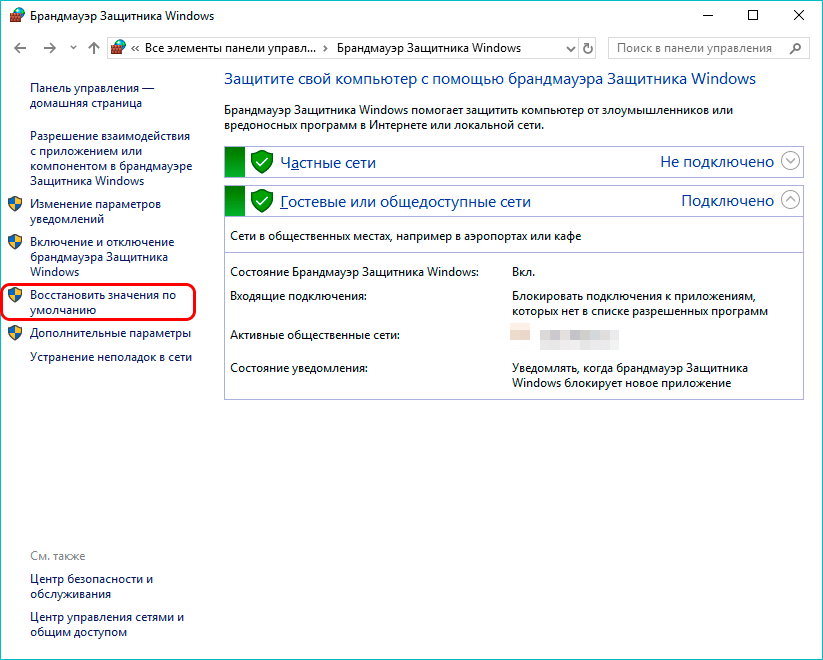Click the 'Частные сети' heading
The width and height of the screenshot is (823, 660).
coord(328,163)
